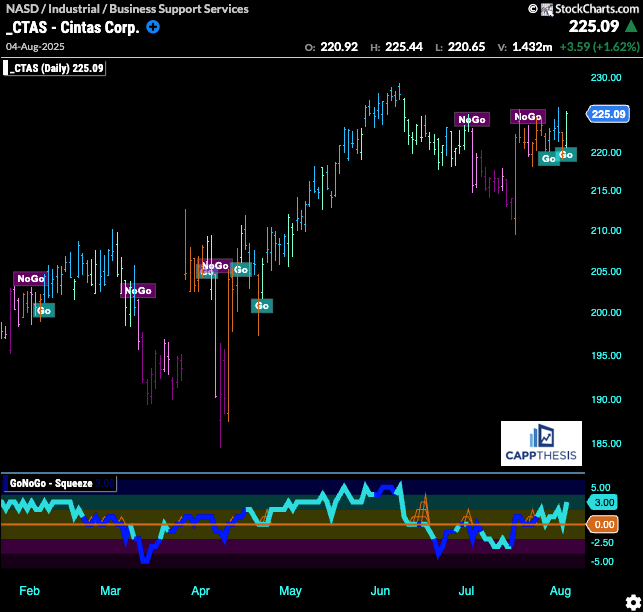Click the Feb month label on time axis
643x612 pixels.
click(30, 591)
